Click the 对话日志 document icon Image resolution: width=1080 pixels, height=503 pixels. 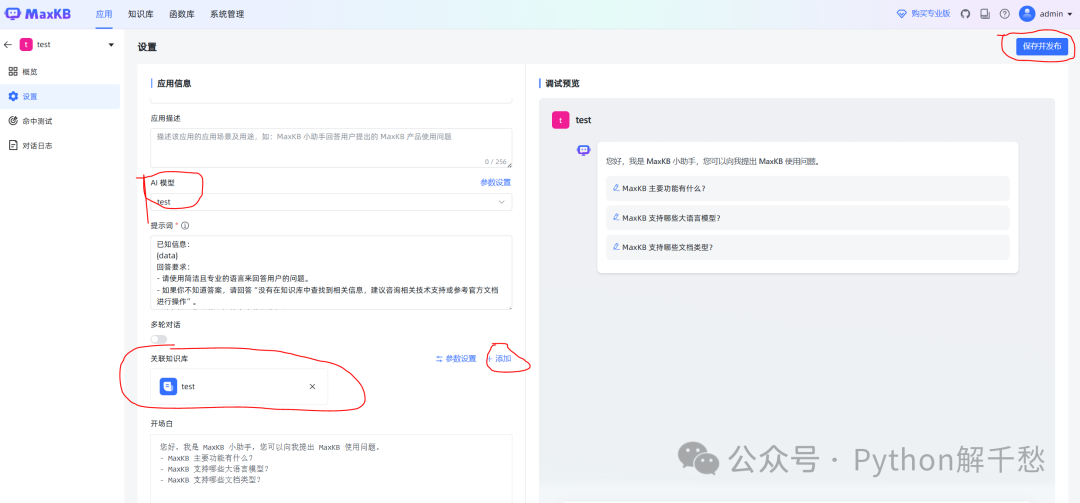tap(12, 145)
